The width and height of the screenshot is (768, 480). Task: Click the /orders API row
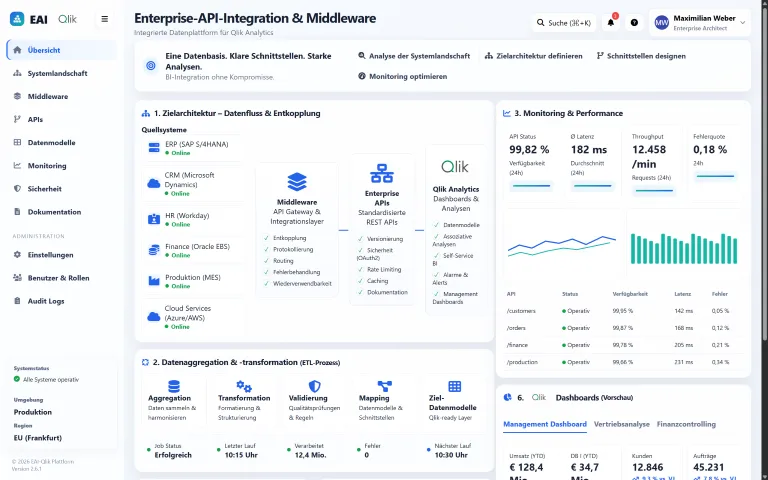click(x=623, y=328)
